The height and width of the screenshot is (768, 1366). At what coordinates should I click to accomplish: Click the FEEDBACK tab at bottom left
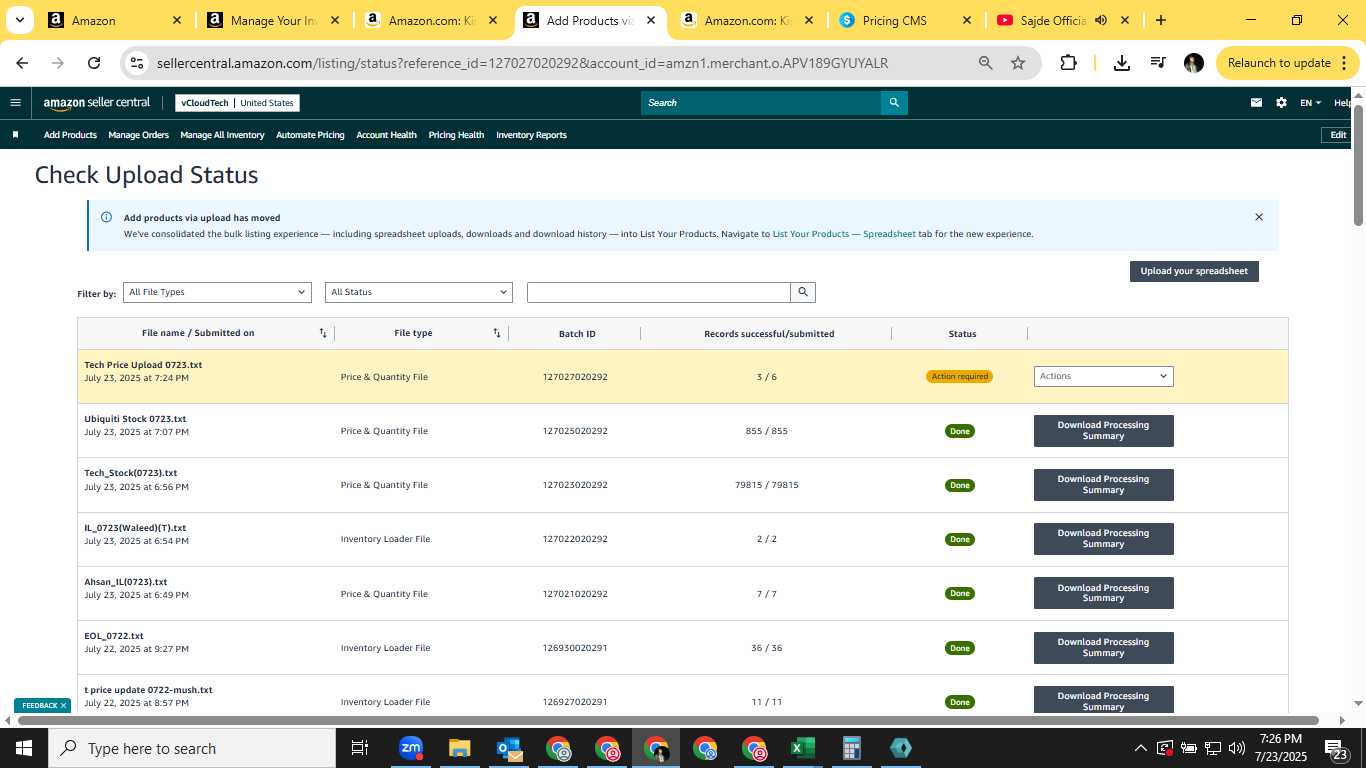point(42,705)
